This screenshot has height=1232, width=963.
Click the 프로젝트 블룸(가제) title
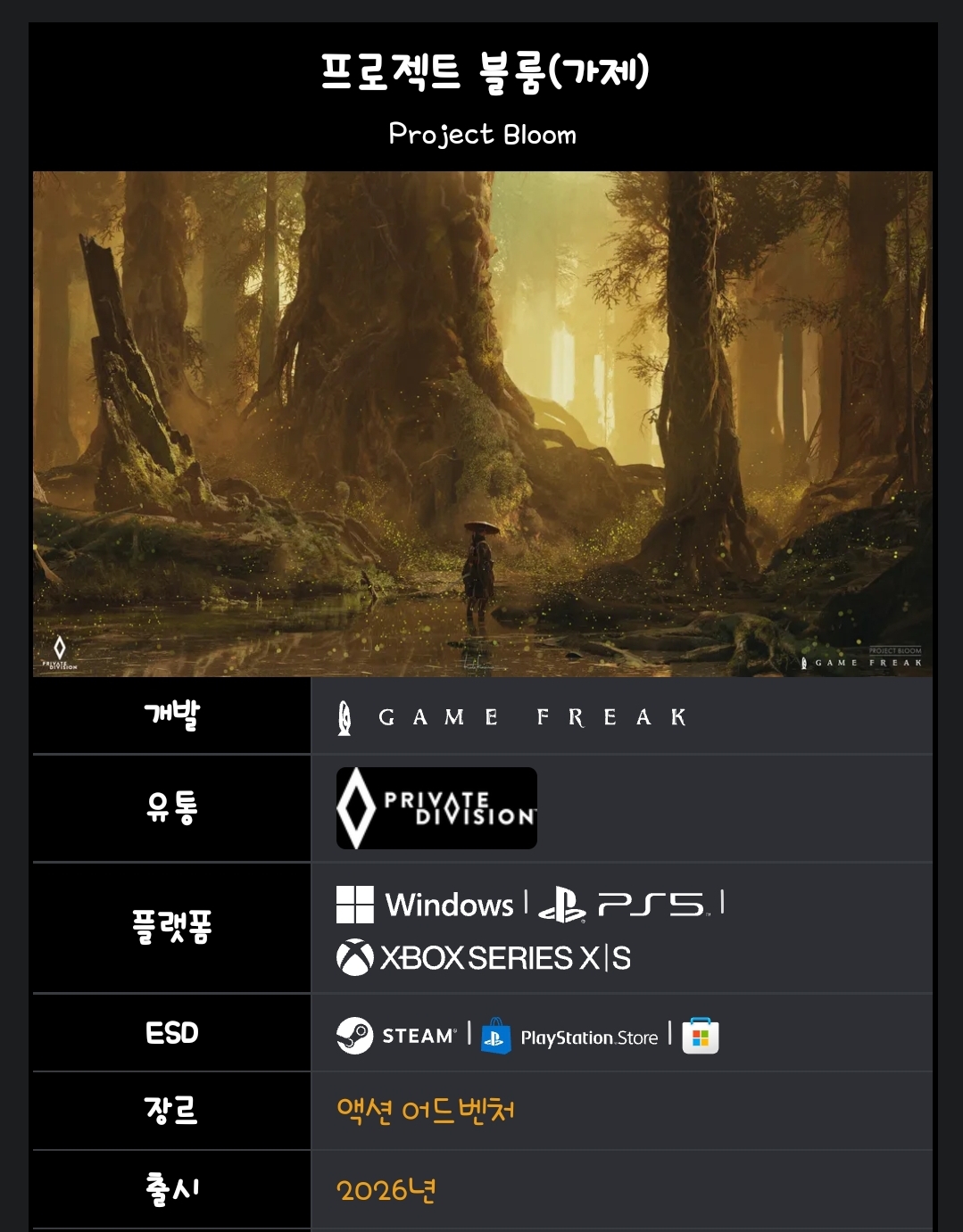pos(485,72)
